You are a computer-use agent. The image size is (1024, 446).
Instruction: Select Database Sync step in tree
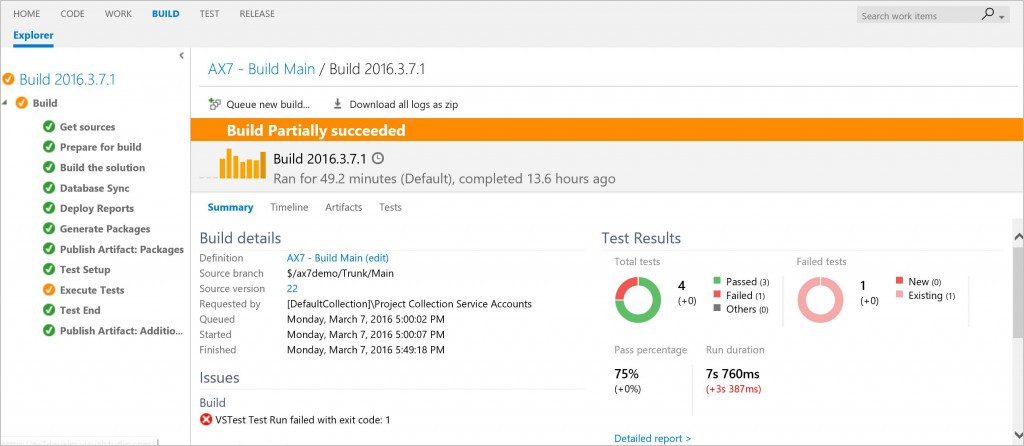coord(94,188)
